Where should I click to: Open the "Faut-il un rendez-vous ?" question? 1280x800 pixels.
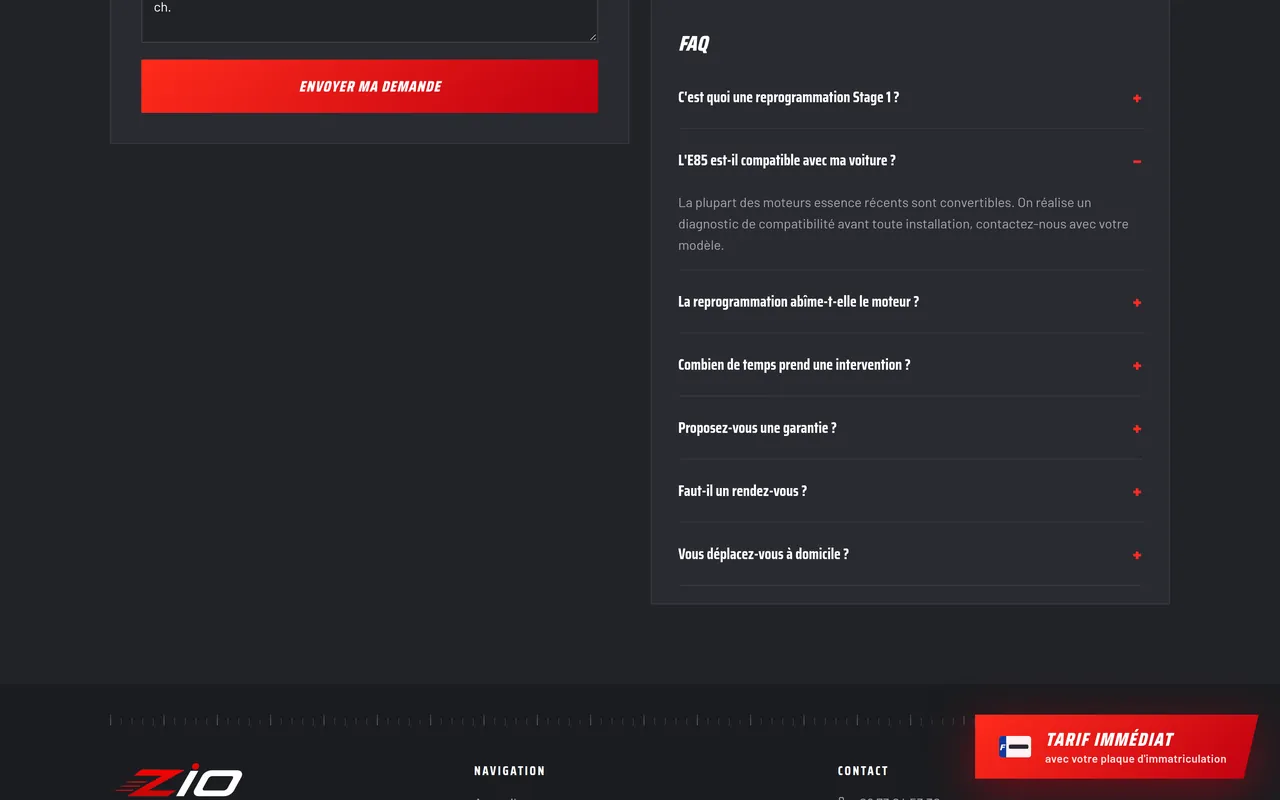click(x=910, y=491)
